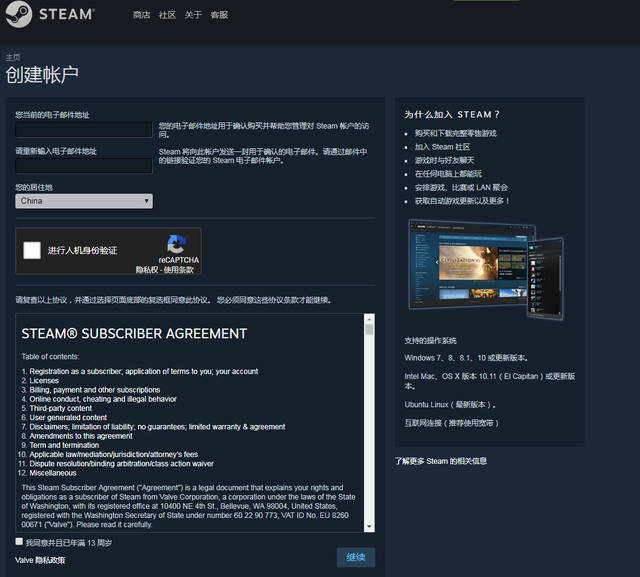Click 'Third-party content' contents entry
Screen dimensions: 640x577
tap(60, 408)
